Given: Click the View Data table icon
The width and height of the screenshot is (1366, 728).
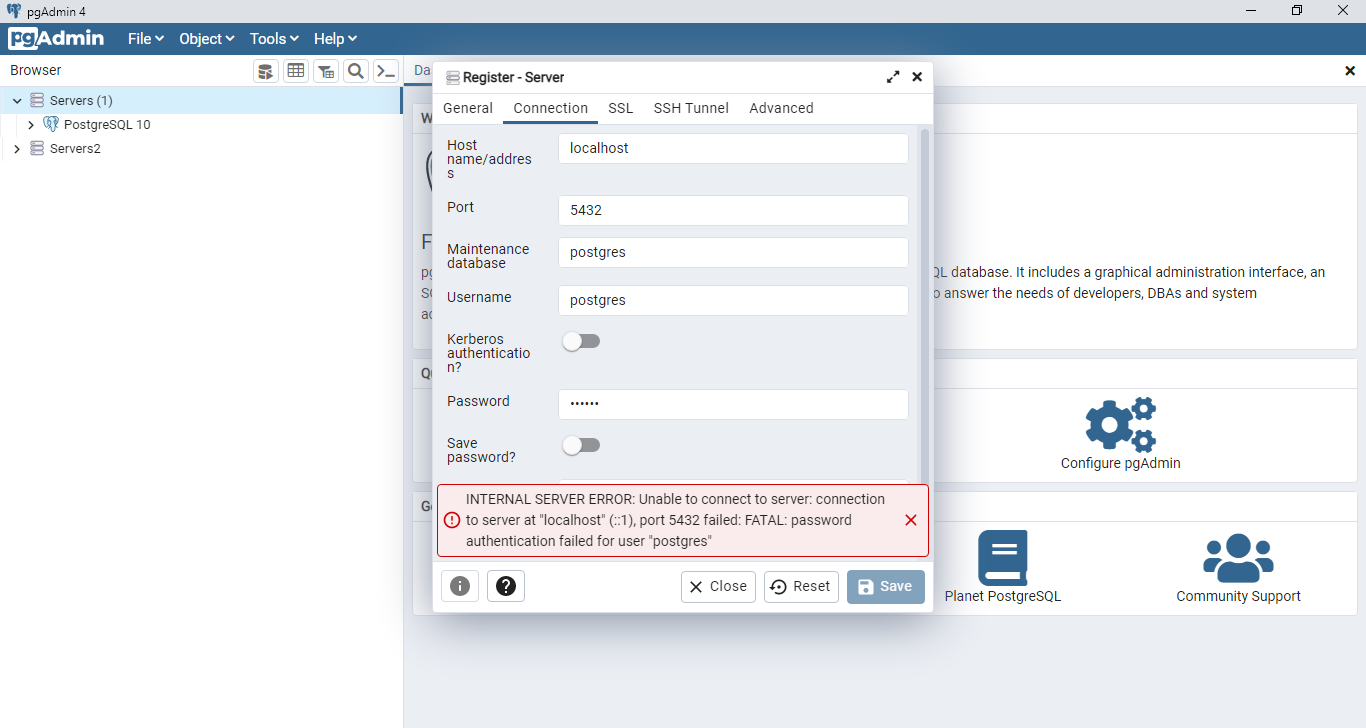Looking at the screenshot, I should pos(295,70).
